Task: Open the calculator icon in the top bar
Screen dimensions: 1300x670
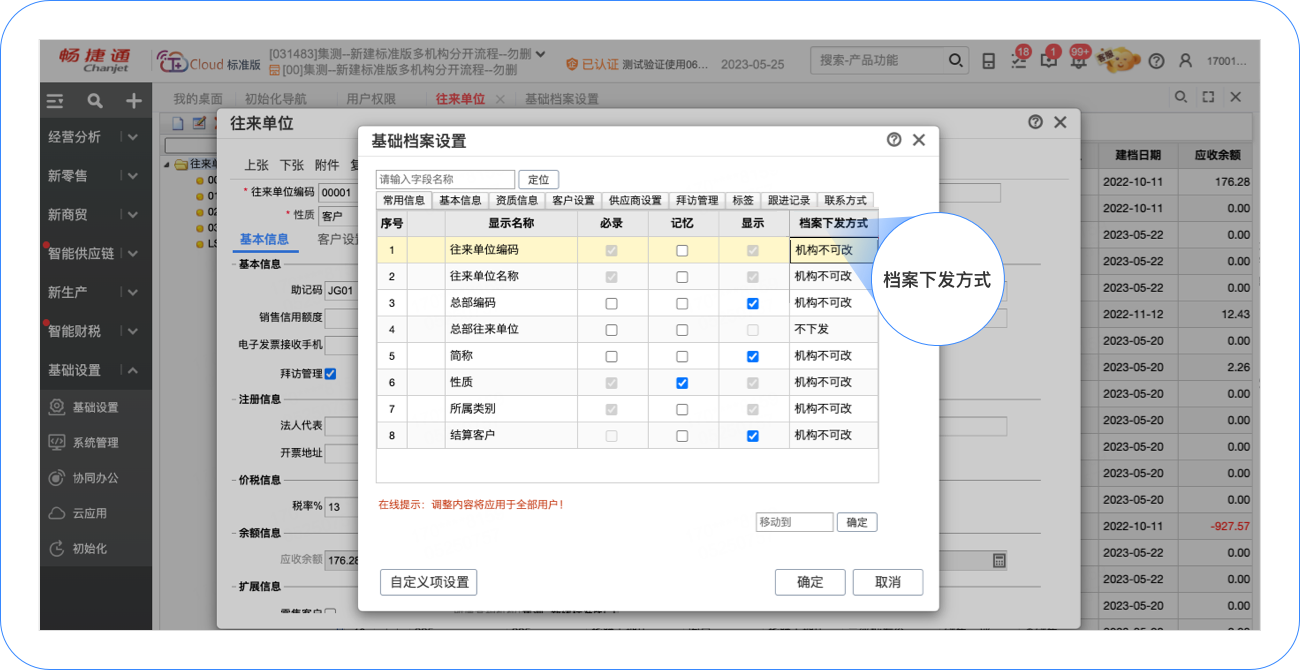Action: [988, 61]
